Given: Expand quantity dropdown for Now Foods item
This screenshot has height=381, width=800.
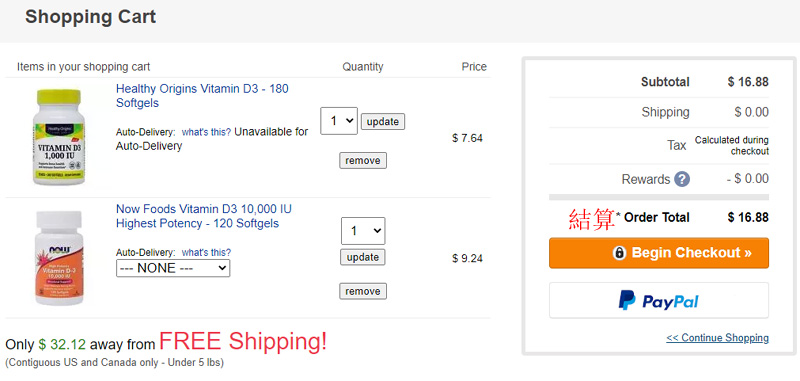Looking at the screenshot, I should [363, 231].
